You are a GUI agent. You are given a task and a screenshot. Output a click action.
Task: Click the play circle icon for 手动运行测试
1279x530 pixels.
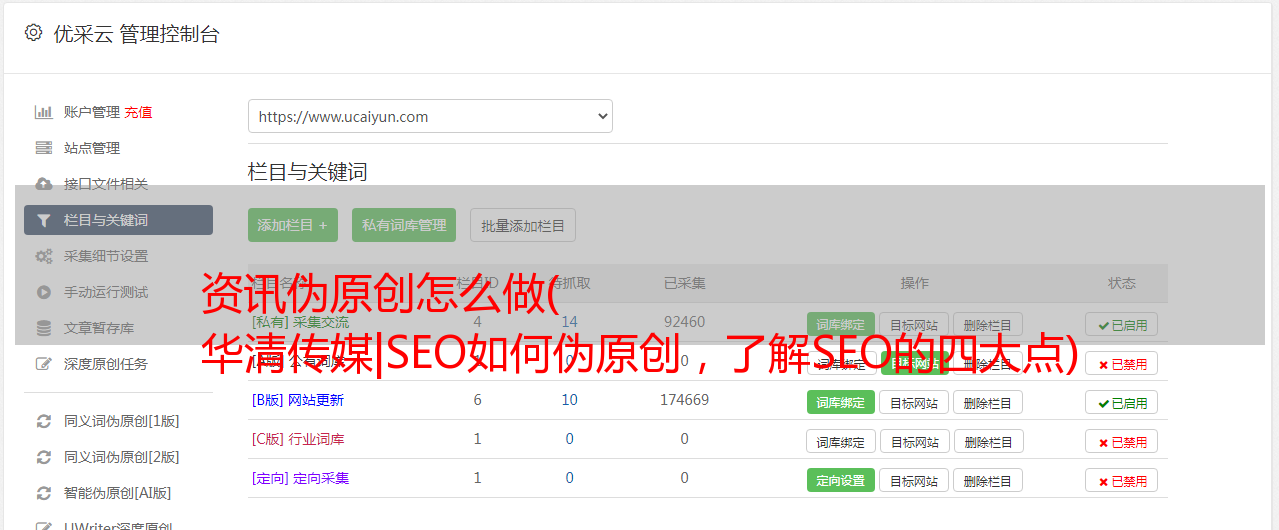coord(43,292)
